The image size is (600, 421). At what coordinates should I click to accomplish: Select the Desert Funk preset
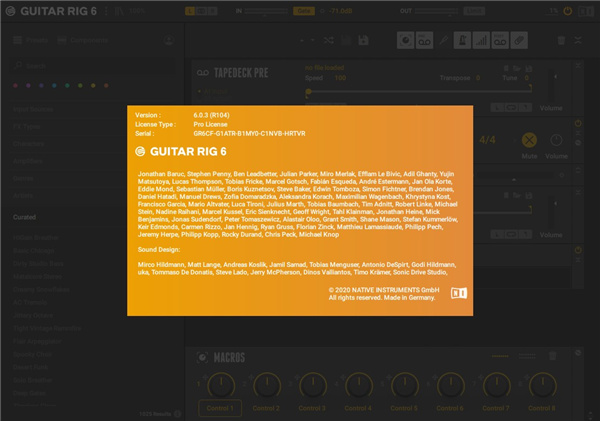(x=31, y=367)
